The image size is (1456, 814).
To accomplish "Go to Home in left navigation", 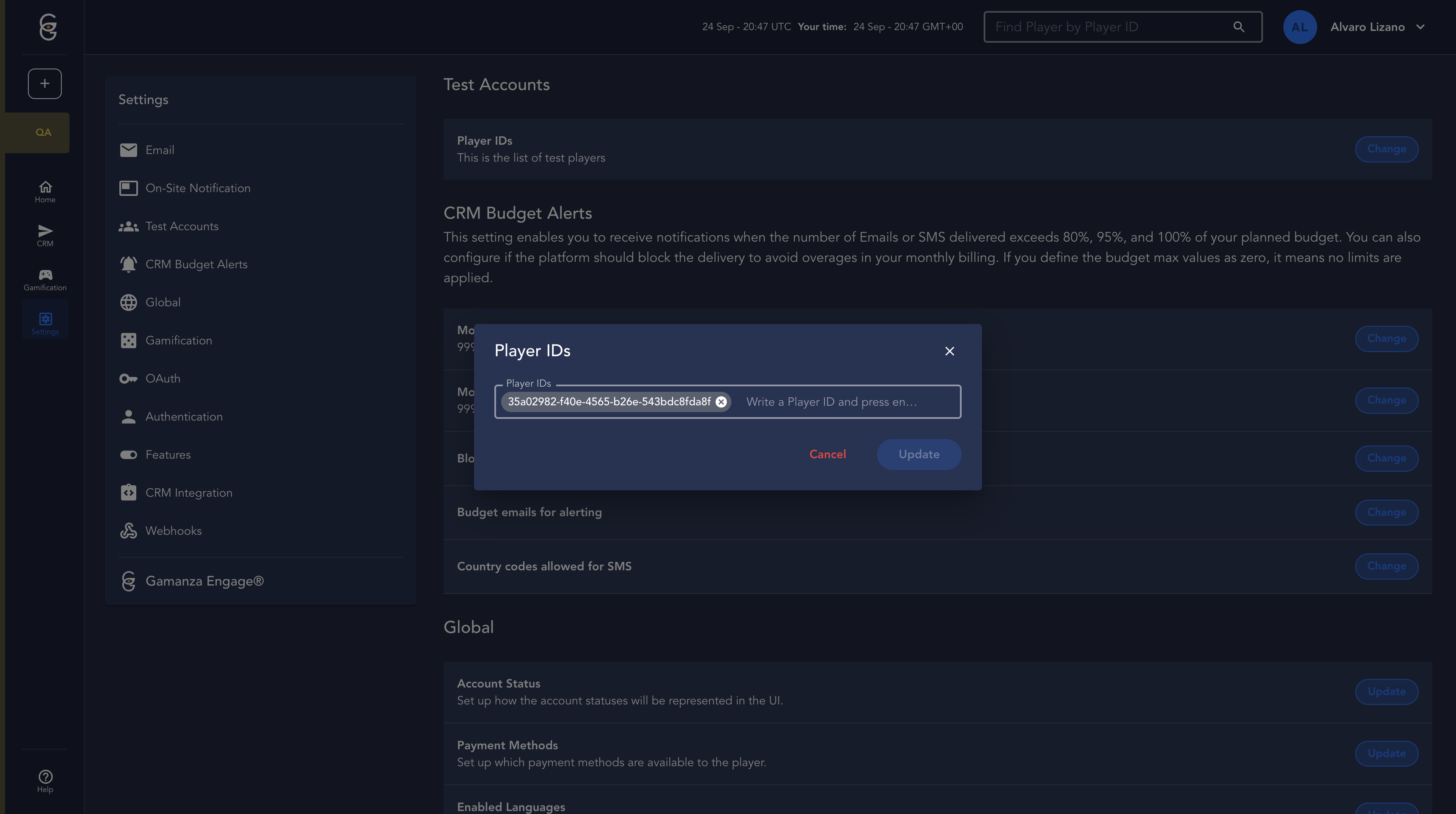I will pos(45,192).
